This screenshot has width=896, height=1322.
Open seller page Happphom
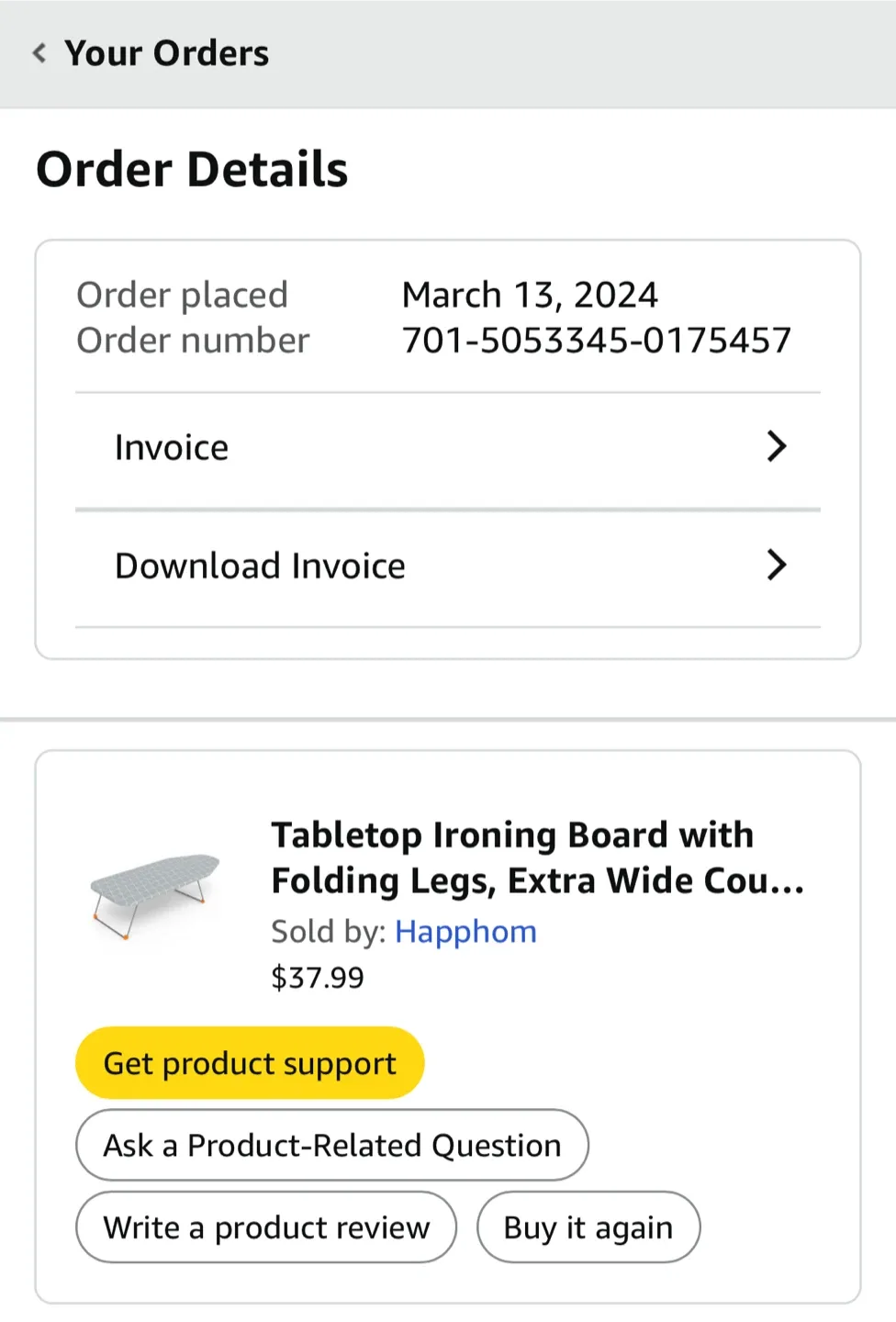[x=465, y=931]
